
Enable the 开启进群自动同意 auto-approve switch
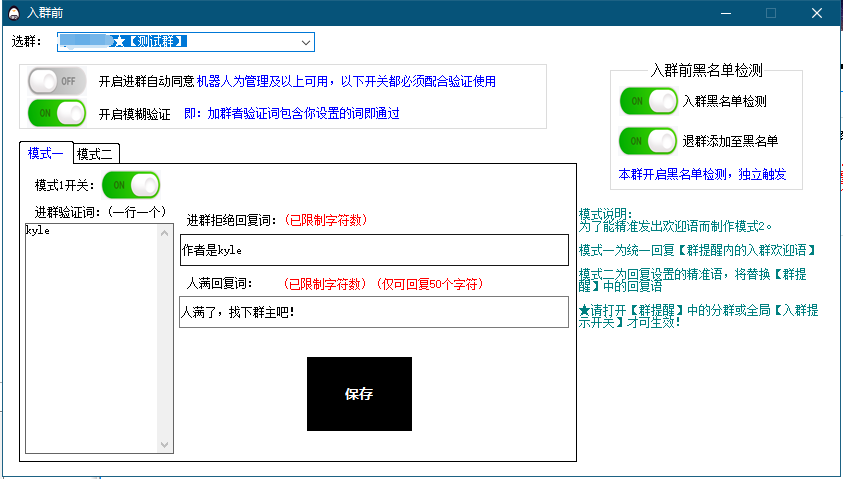[x=56, y=81]
